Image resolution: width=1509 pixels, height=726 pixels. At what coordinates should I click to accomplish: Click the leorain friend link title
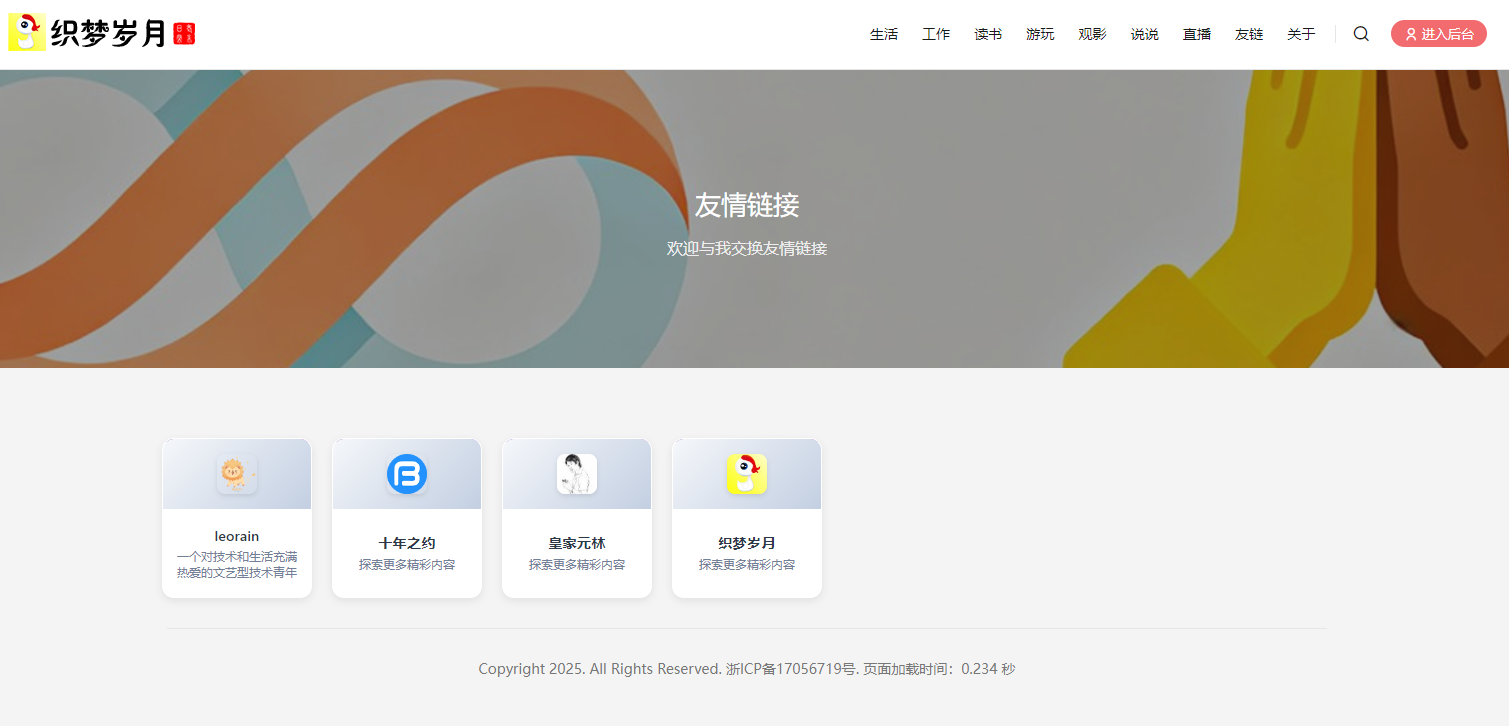pyautogui.click(x=237, y=537)
